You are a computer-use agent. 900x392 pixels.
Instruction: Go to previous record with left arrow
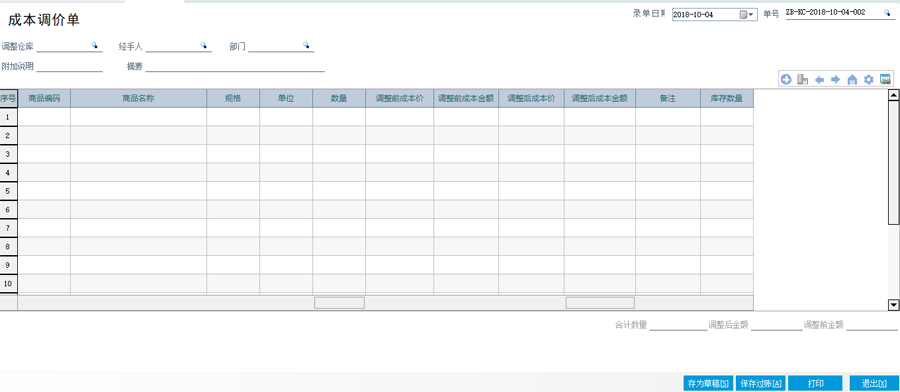pyautogui.click(x=819, y=80)
